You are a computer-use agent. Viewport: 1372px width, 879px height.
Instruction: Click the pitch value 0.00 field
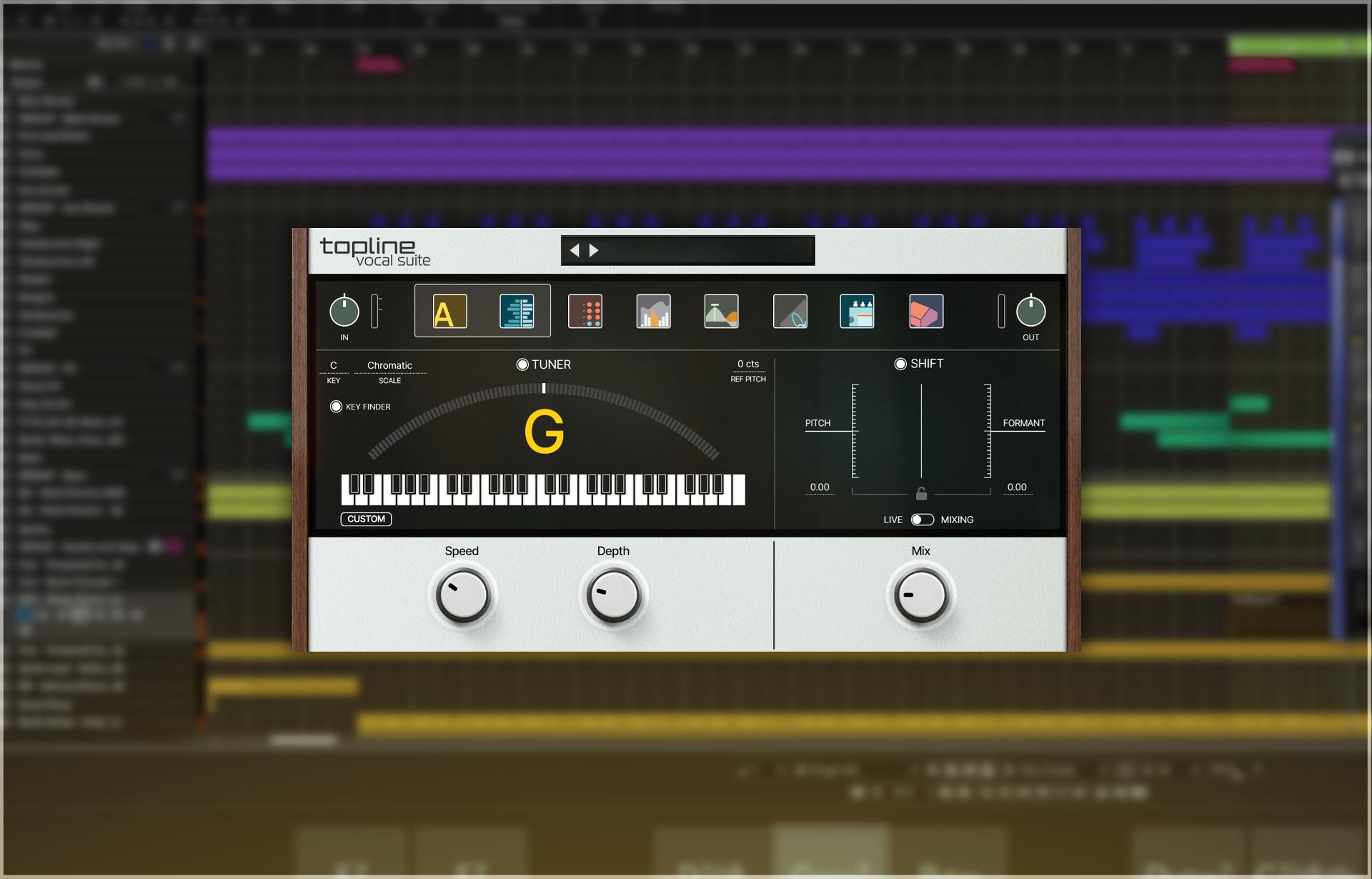tap(820, 487)
